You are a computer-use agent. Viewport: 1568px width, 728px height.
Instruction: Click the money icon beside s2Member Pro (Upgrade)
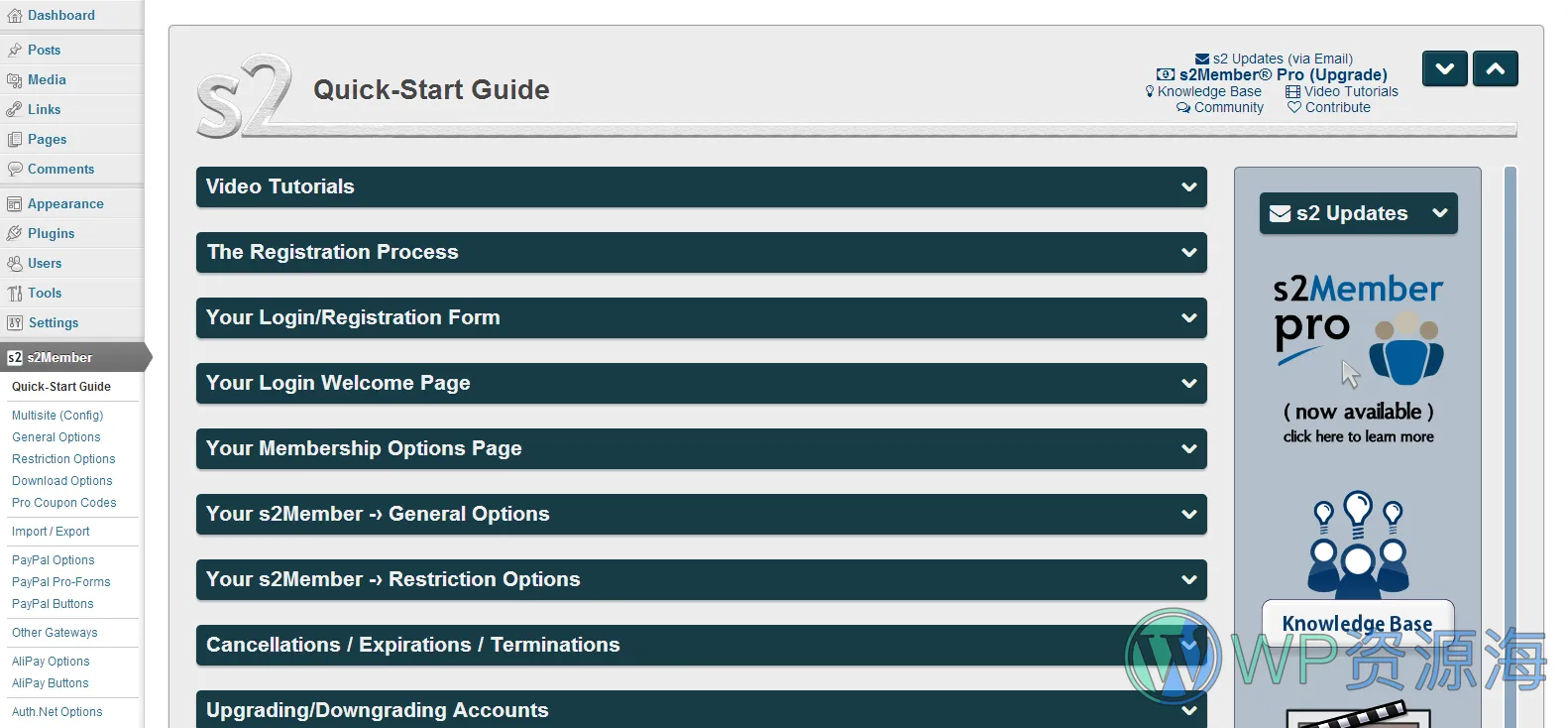pyautogui.click(x=1166, y=75)
